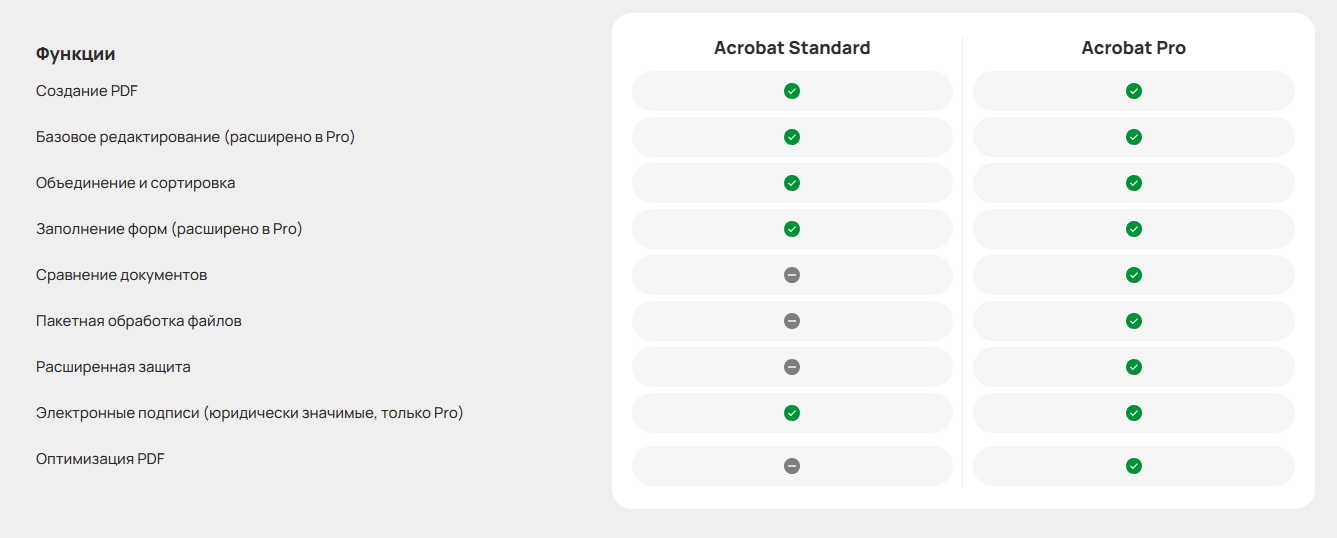Click the Standard checkmark for Базовое редактирование
1337x538 pixels.
pyautogui.click(x=792, y=137)
